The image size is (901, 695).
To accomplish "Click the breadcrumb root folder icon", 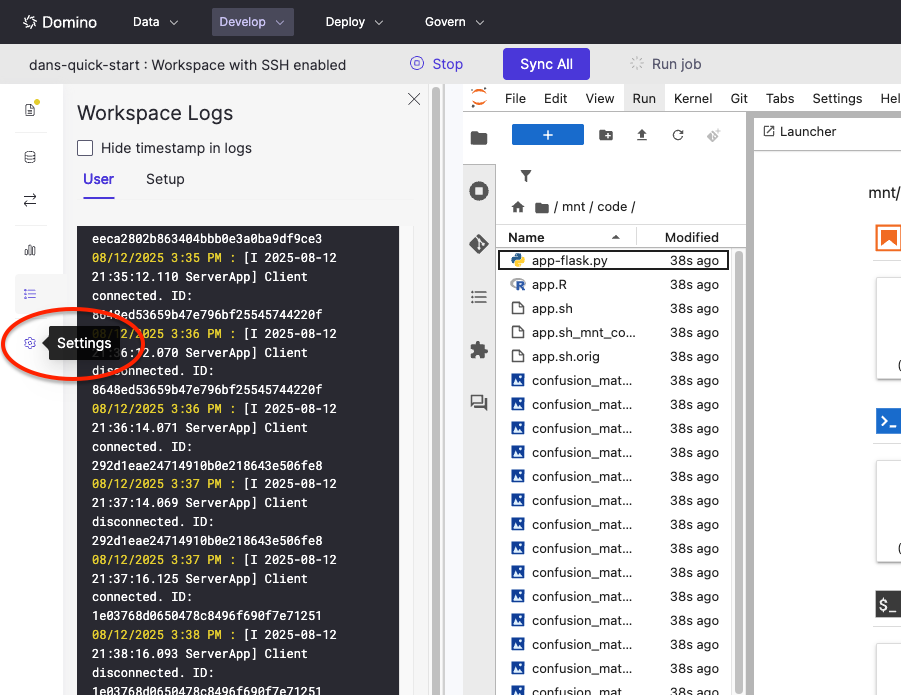I will (x=541, y=207).
